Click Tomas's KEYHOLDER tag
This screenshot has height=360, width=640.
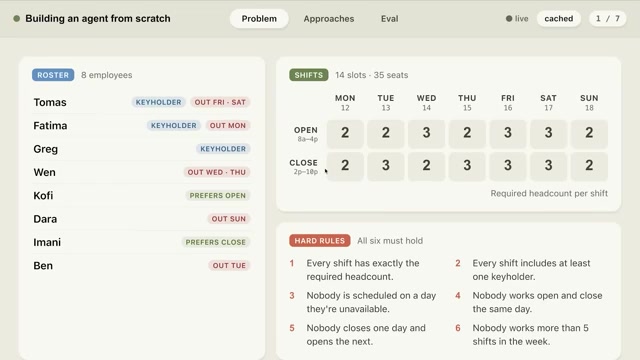158,102
